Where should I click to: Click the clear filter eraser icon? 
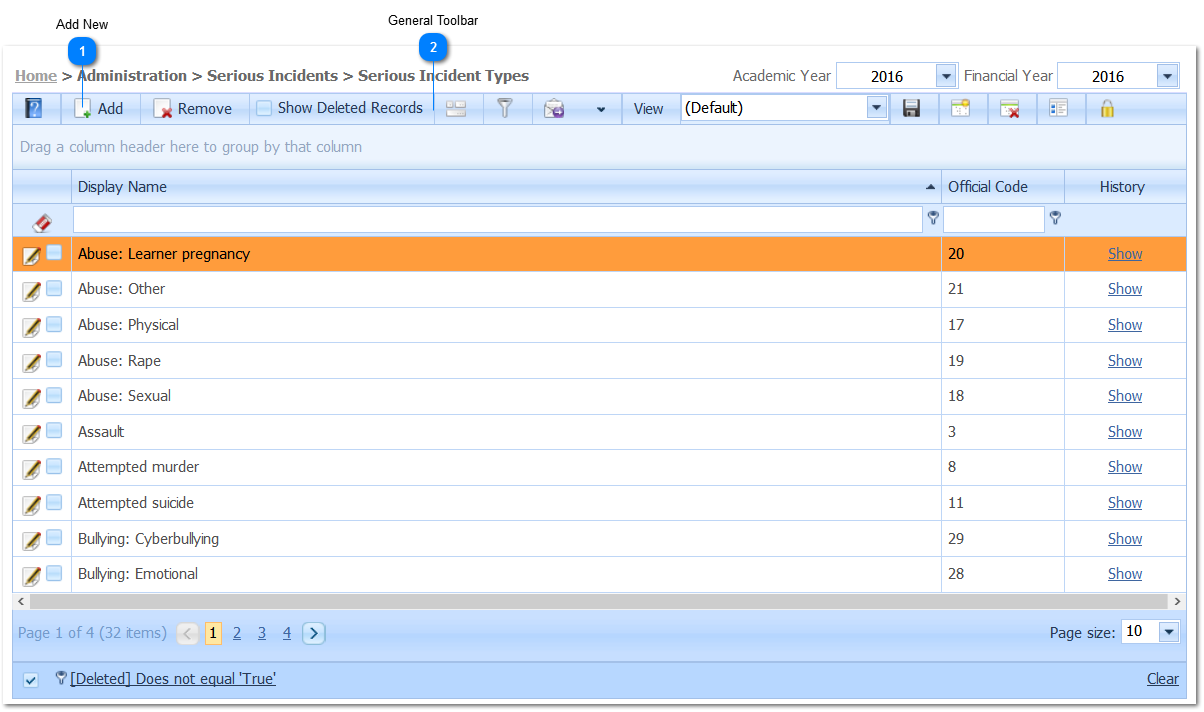coord(42,222)
